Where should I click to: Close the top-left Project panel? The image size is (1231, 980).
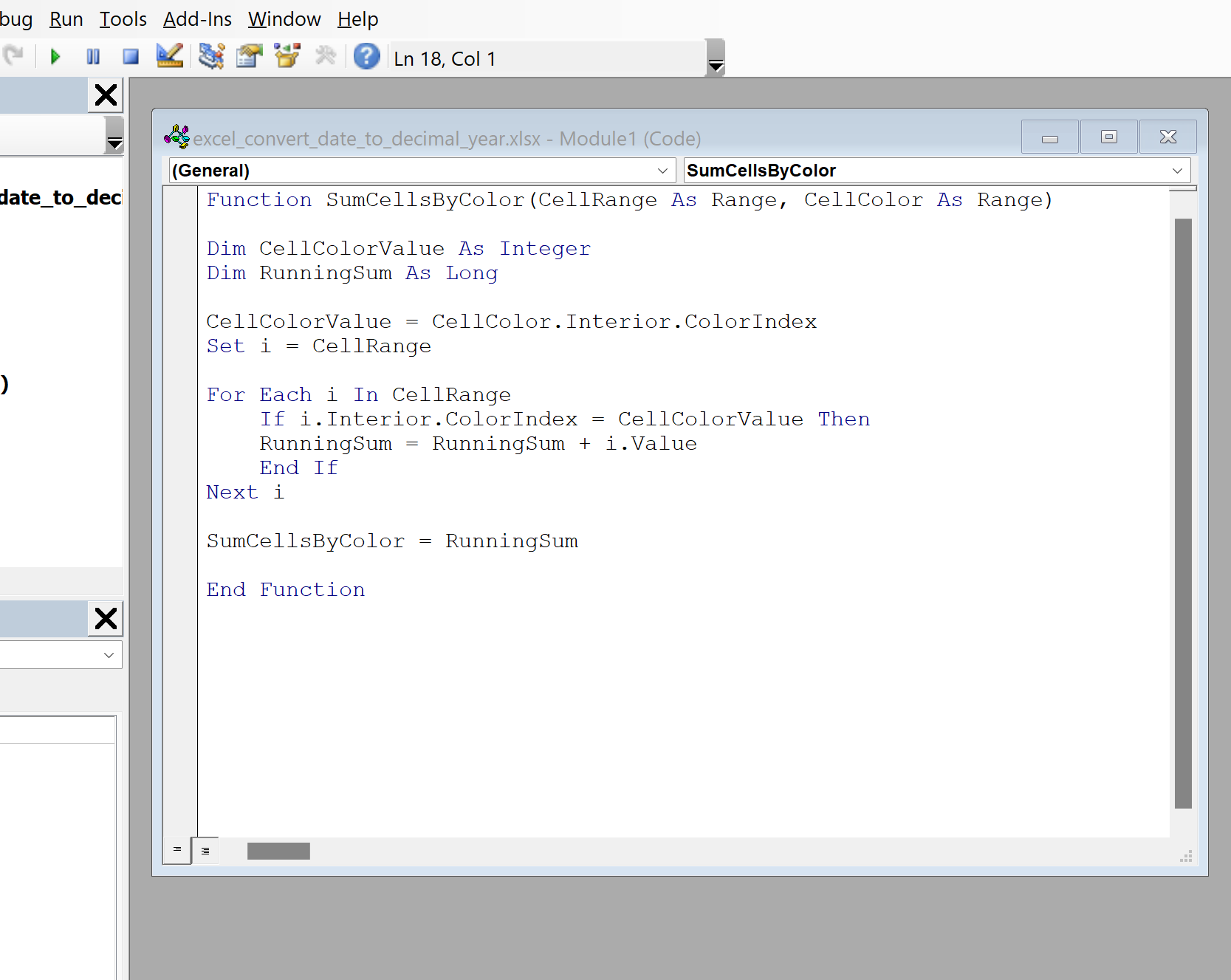click(106, 95)
